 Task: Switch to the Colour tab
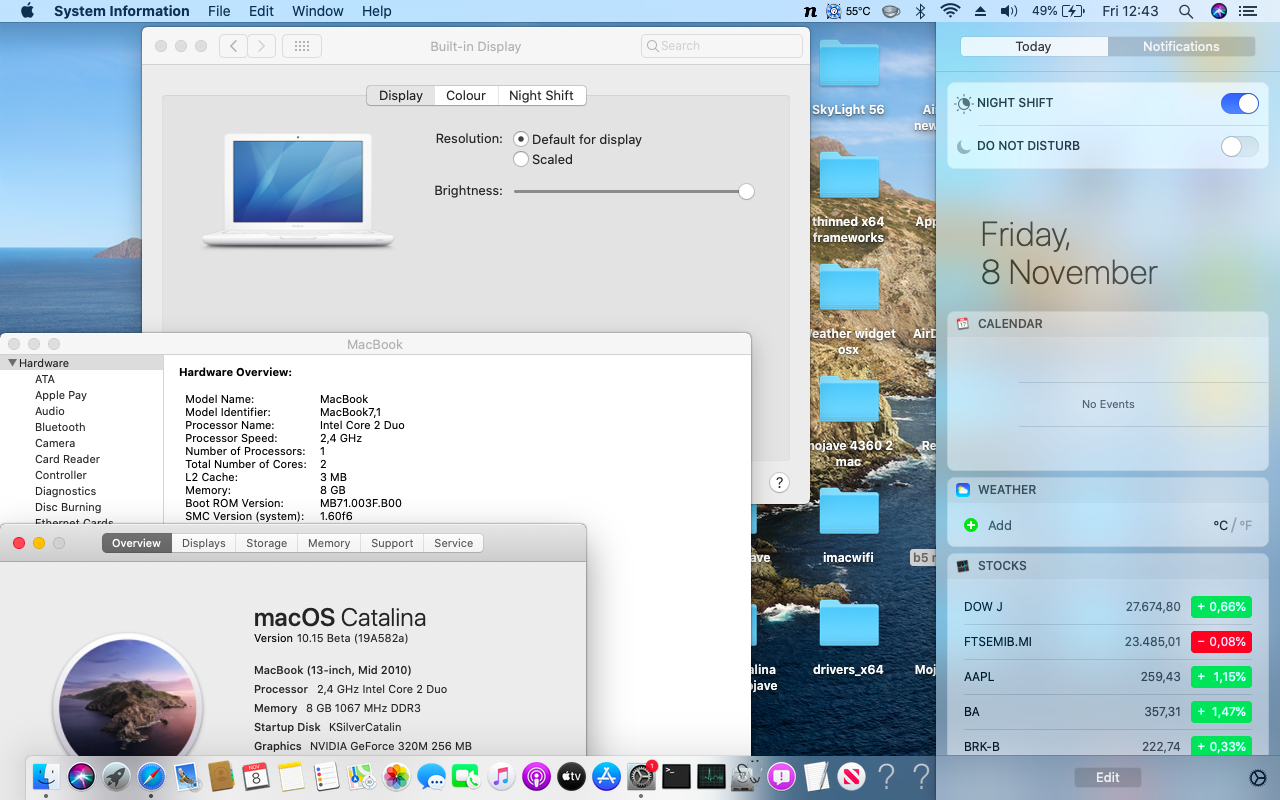point(466,95)
